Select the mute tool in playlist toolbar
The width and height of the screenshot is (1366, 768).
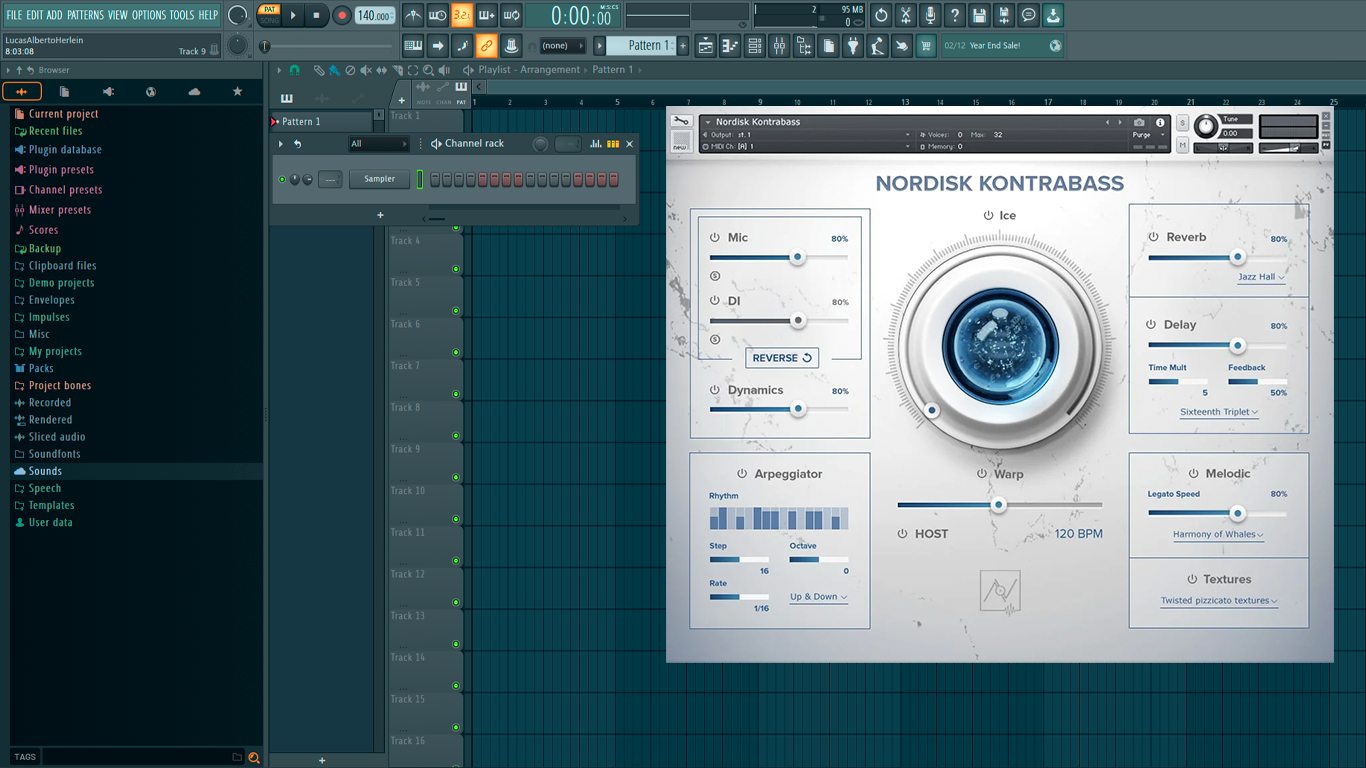366,70
